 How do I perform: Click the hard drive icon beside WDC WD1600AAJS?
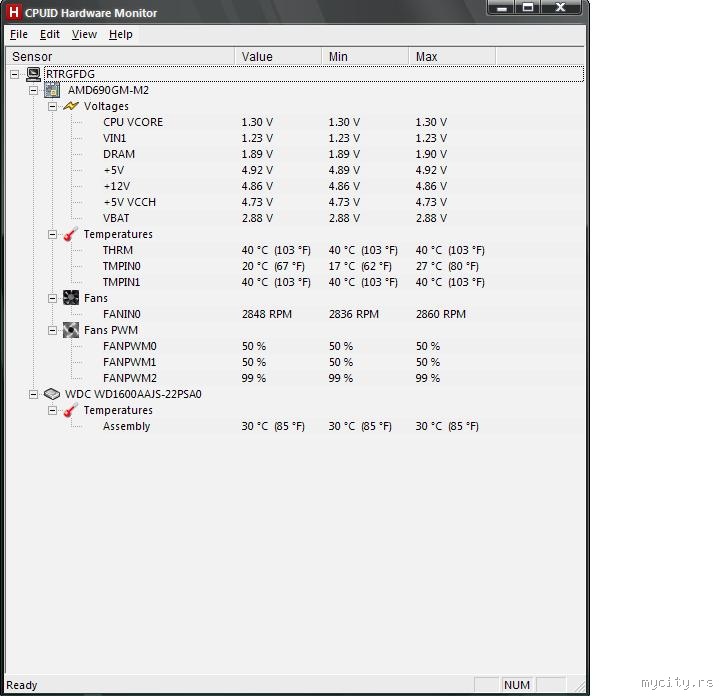point(52,394)
